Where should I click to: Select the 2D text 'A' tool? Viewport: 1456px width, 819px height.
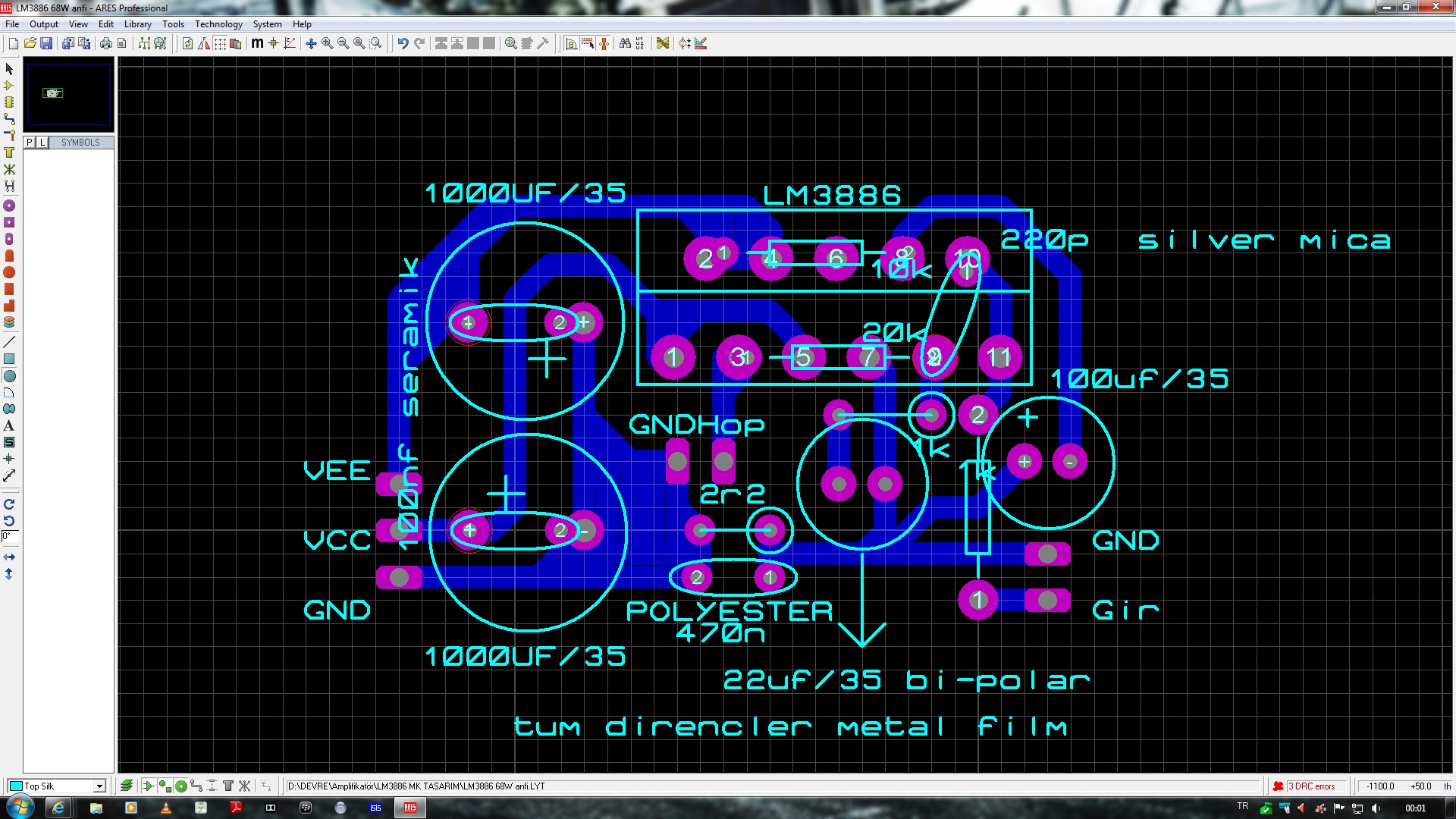[9, 425]
